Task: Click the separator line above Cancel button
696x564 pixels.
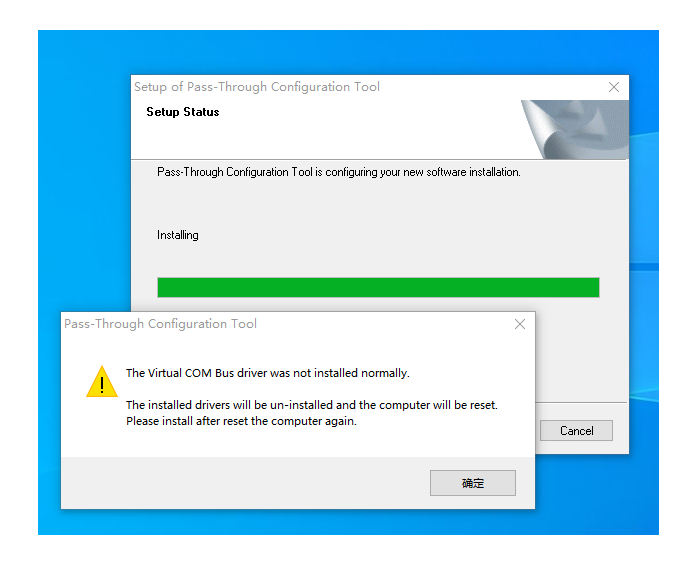Action: (x=581, y=402)
